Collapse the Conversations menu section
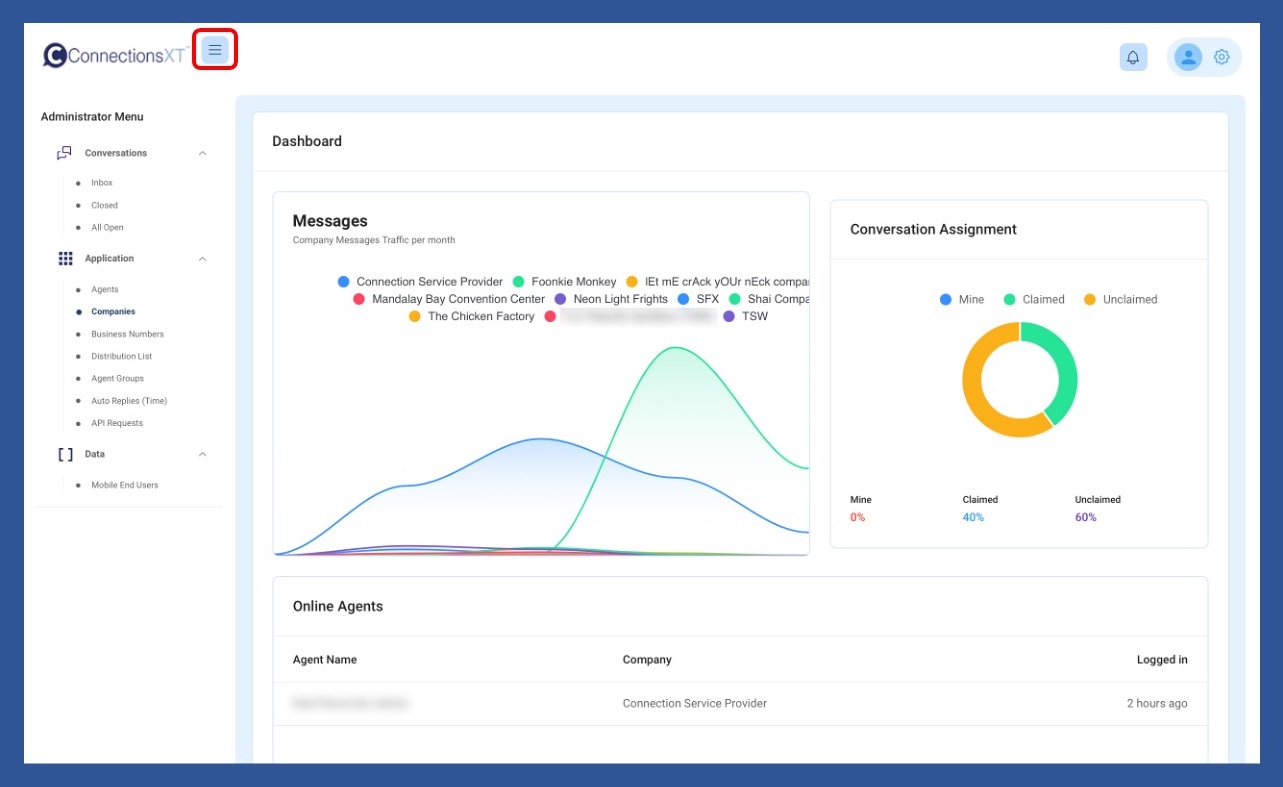 tap(203, 153)
